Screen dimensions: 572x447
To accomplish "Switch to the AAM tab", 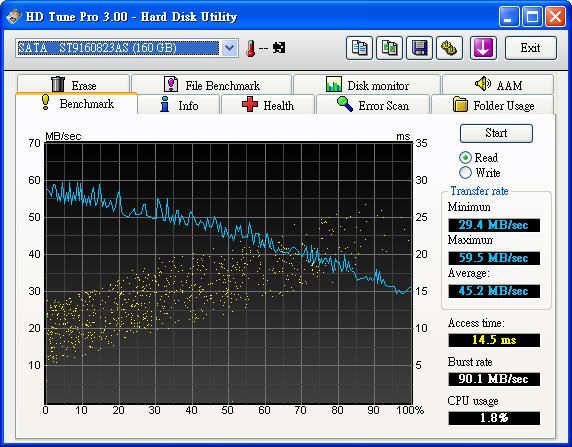I will (498, 85).
